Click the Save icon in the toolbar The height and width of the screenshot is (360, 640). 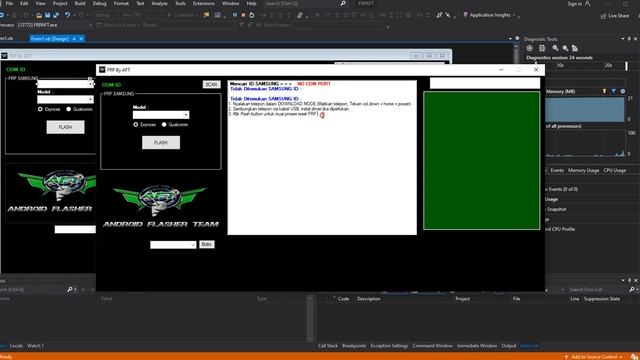tap(47, 15)
